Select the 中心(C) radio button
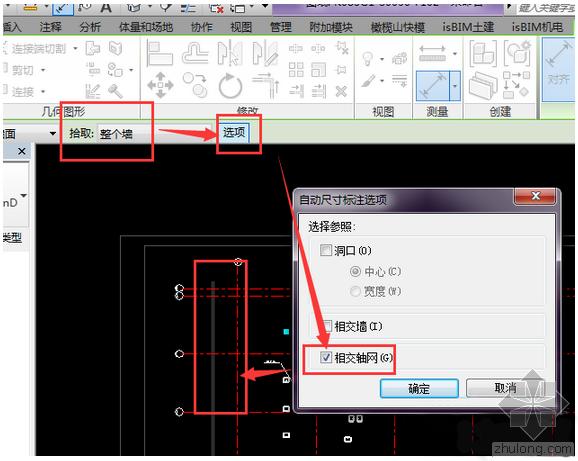This screenshot has height=461, width=578. [x=355, y=272]
